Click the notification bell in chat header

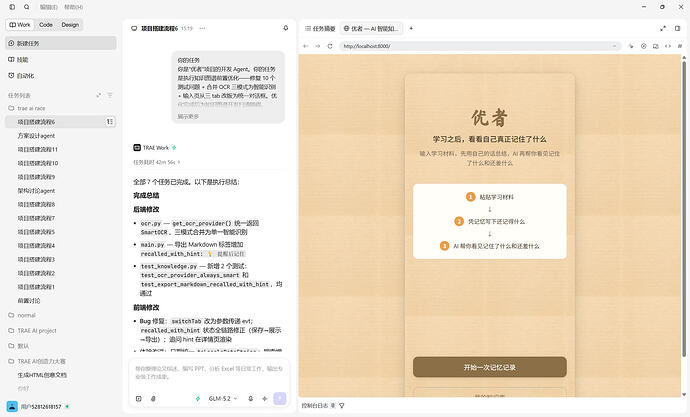pyautogui.click(x=286, y=28)
